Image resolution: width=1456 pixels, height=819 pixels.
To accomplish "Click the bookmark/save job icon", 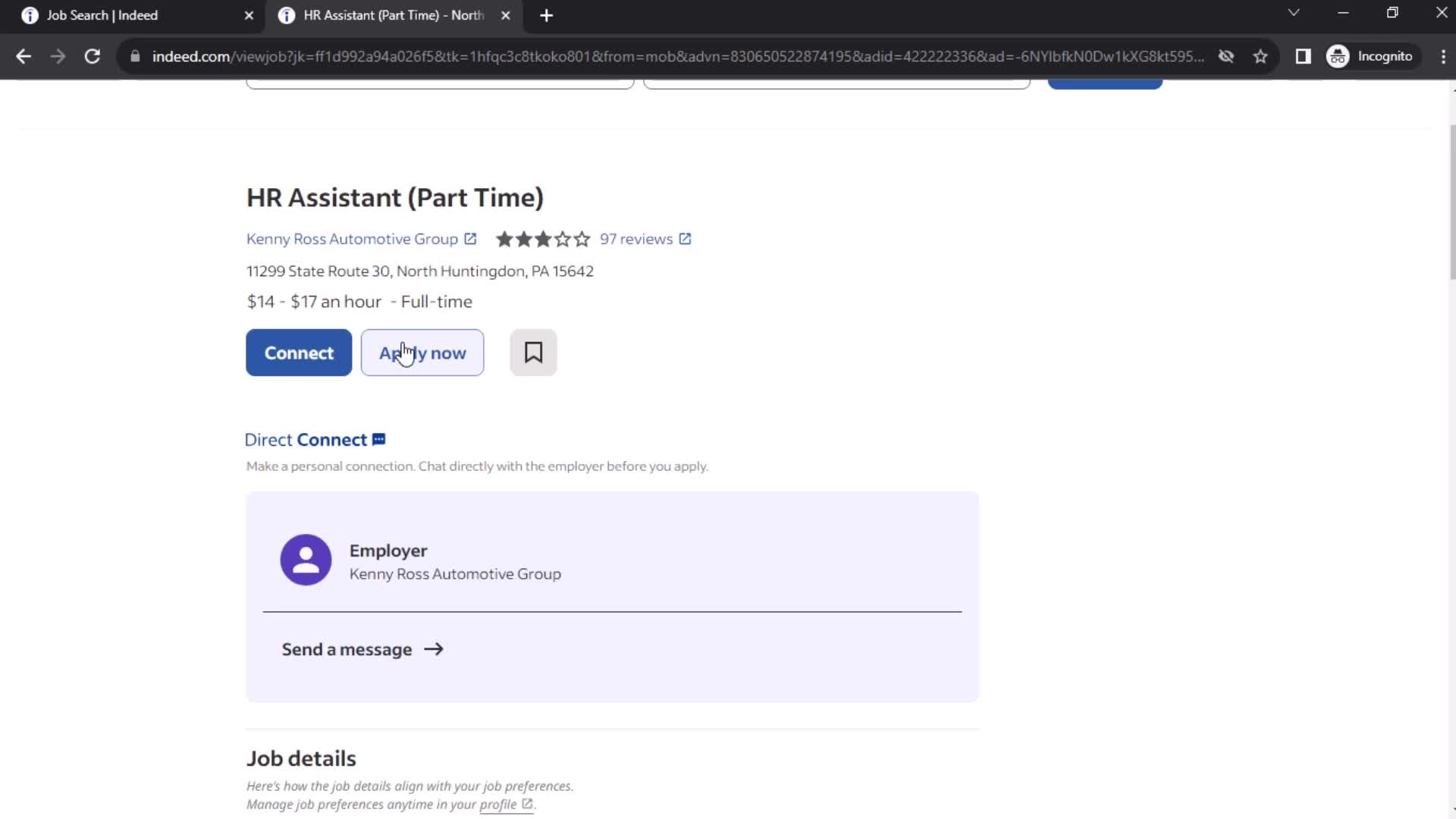I will pos(535,352).
